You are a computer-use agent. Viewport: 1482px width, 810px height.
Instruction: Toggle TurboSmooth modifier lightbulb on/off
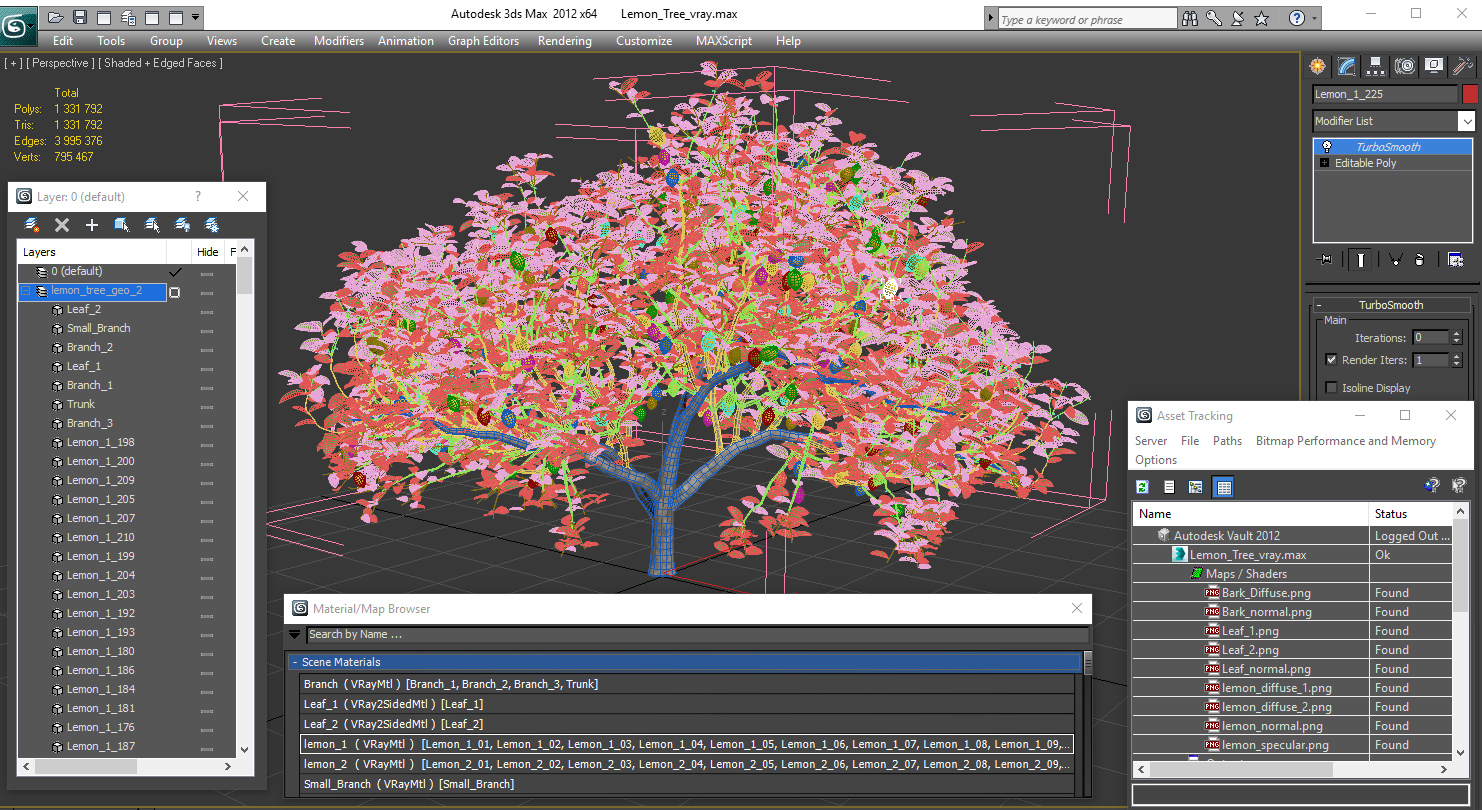click(x=1327, y=147)
